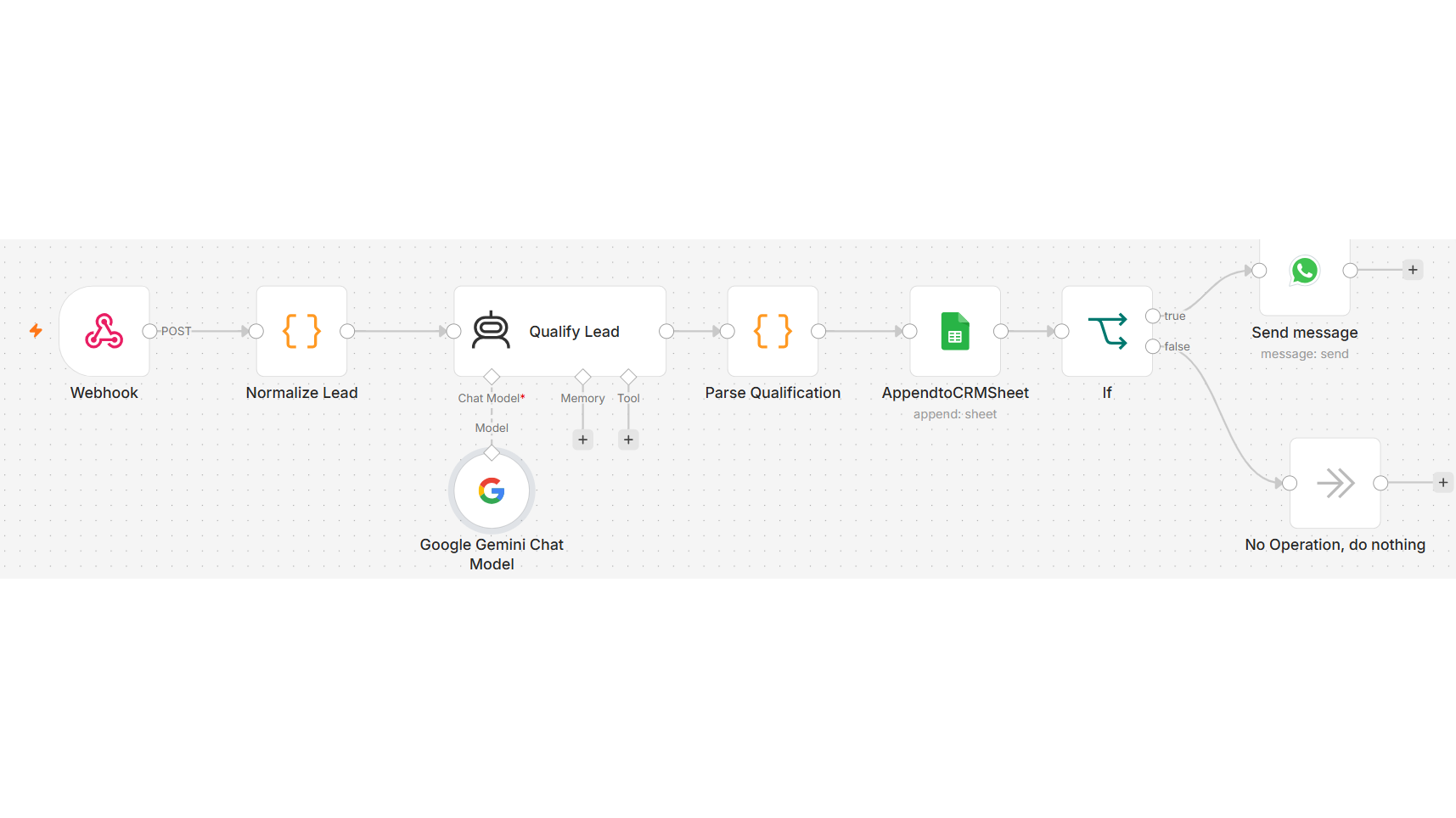Click the Send message output connector
Screen dimensions: 1456x818
1350,270
